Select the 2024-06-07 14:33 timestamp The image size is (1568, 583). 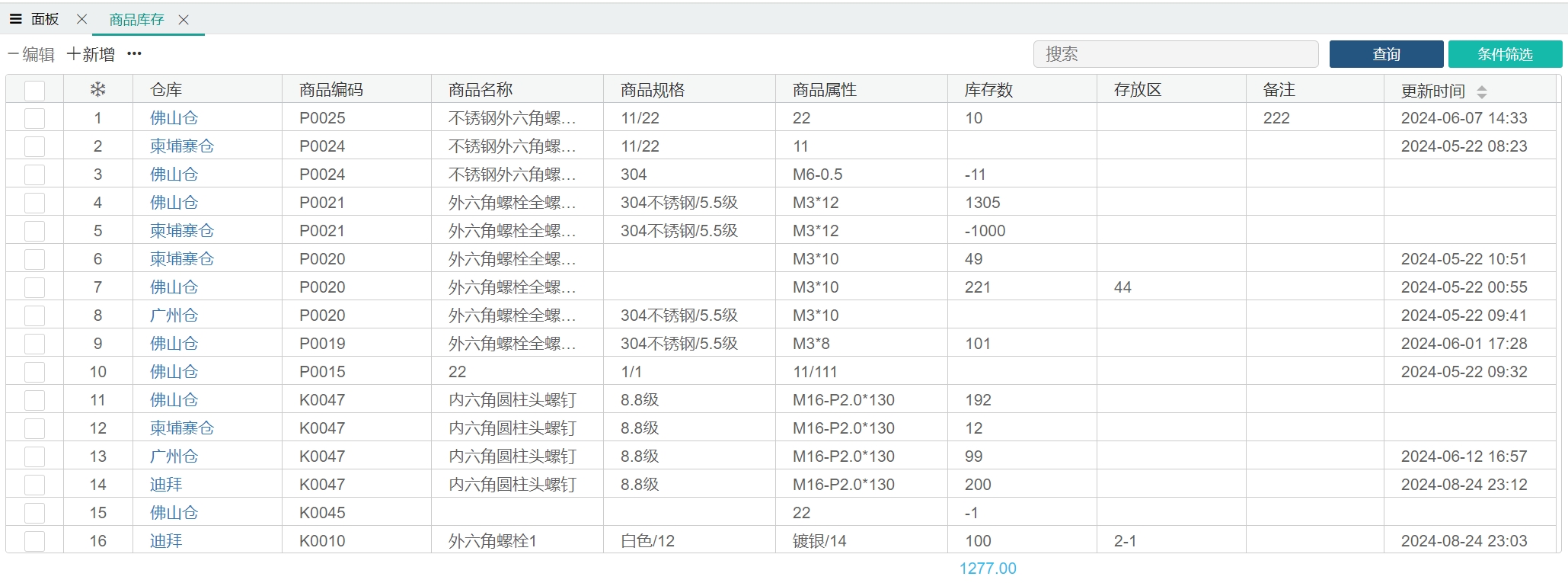tap(1464, 118)
